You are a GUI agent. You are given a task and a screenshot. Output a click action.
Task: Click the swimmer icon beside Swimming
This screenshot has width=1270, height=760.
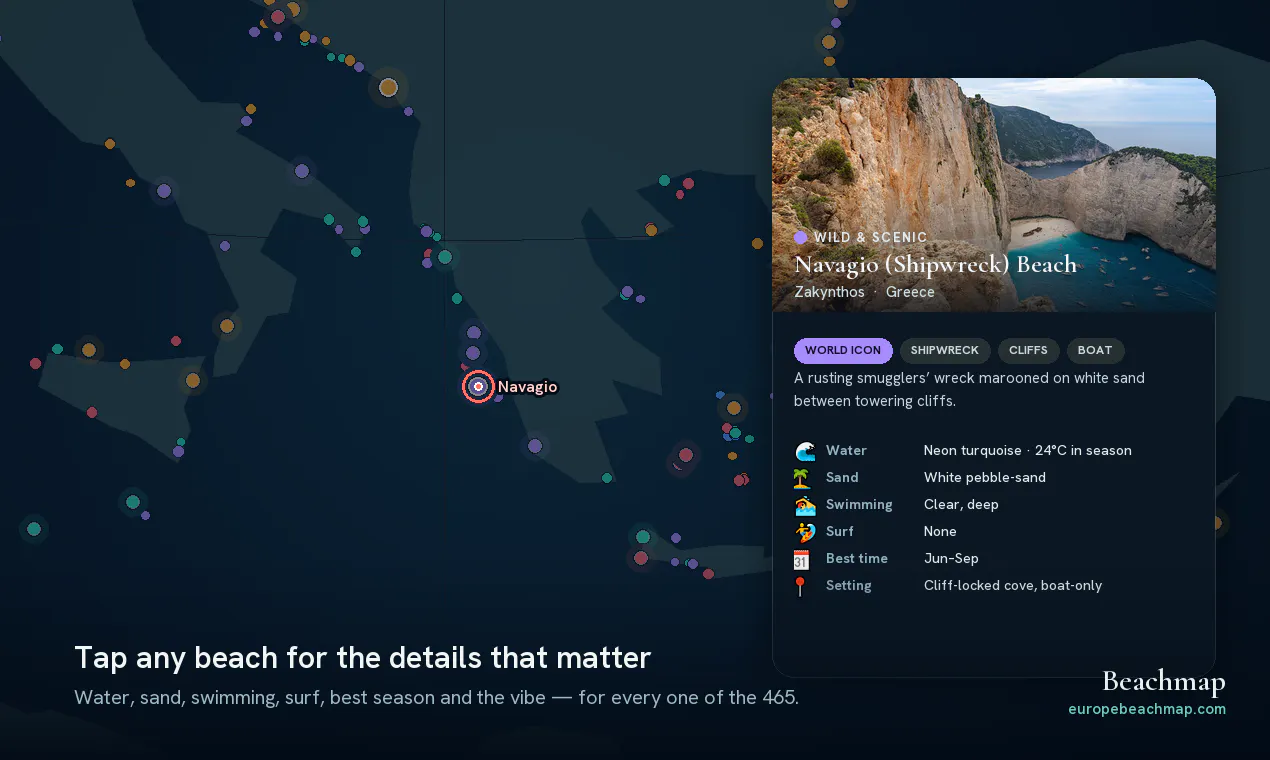point(804,505)
